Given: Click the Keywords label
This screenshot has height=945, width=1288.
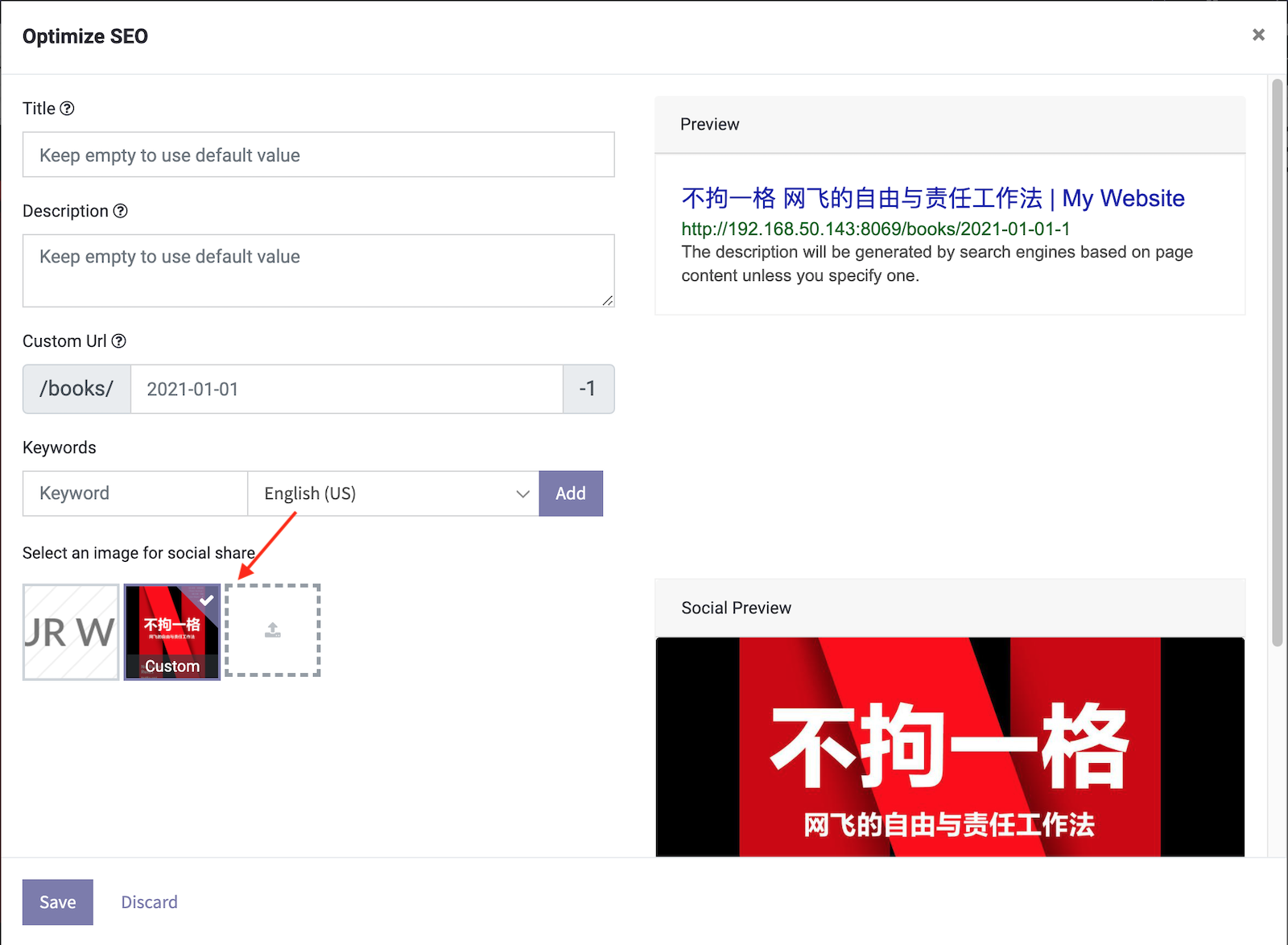Looking at the screenshot, I should click(x=60, y=448).
